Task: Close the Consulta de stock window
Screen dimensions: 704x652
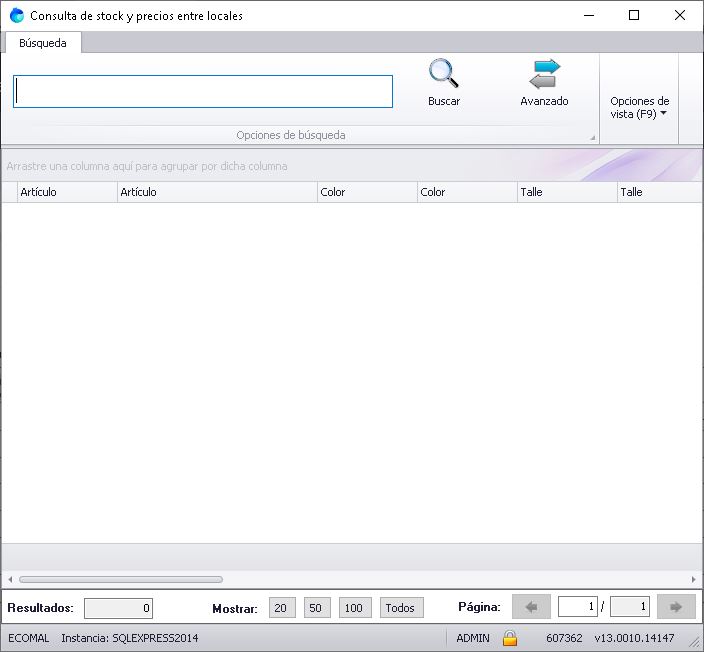Action: [680, 15]
